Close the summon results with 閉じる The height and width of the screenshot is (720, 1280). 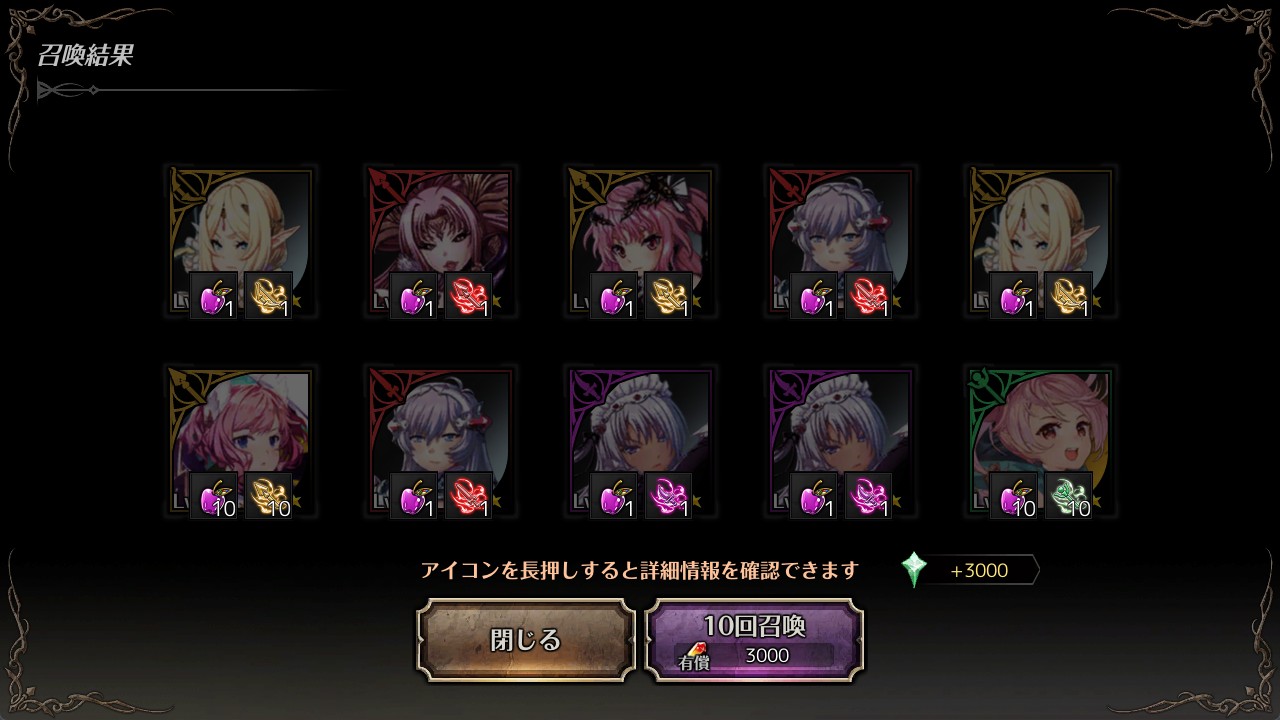526,640
